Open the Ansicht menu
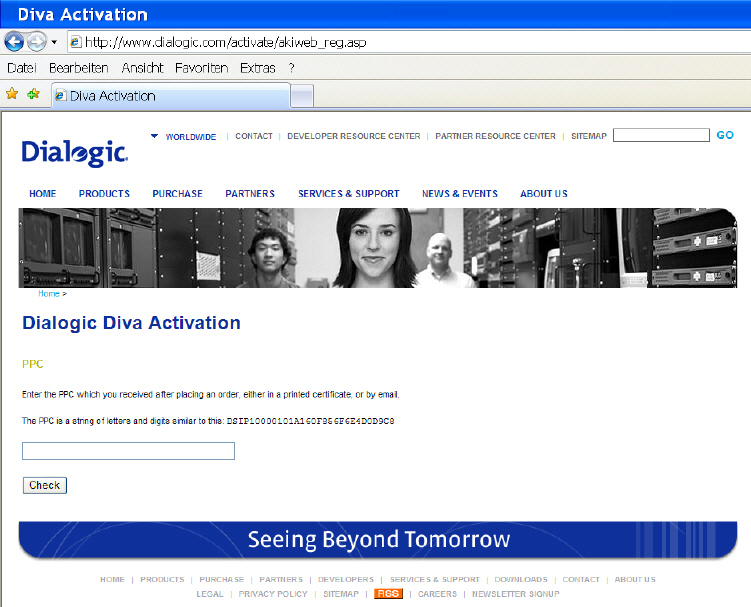Screen dimensions: 751x607 142,68
